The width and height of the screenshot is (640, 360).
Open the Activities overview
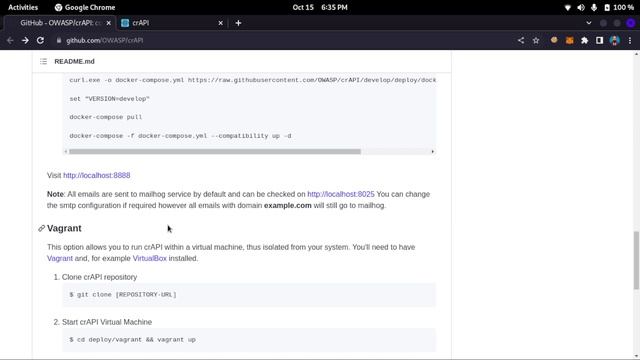point(23,7)
